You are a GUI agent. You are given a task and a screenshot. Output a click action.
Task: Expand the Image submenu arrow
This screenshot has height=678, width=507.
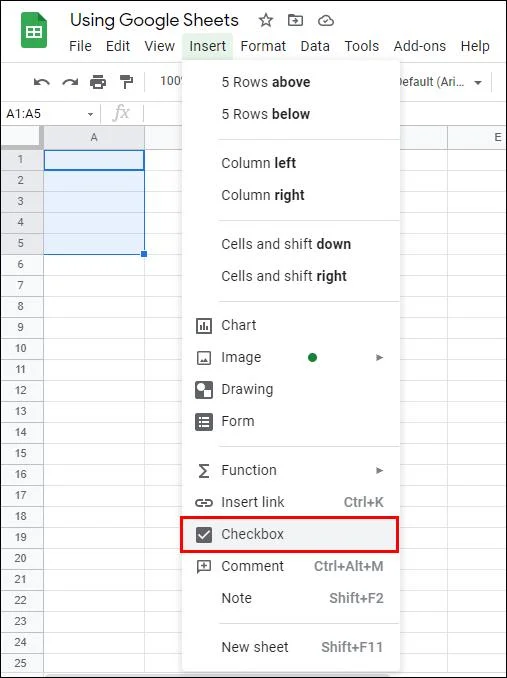(379, 358)
